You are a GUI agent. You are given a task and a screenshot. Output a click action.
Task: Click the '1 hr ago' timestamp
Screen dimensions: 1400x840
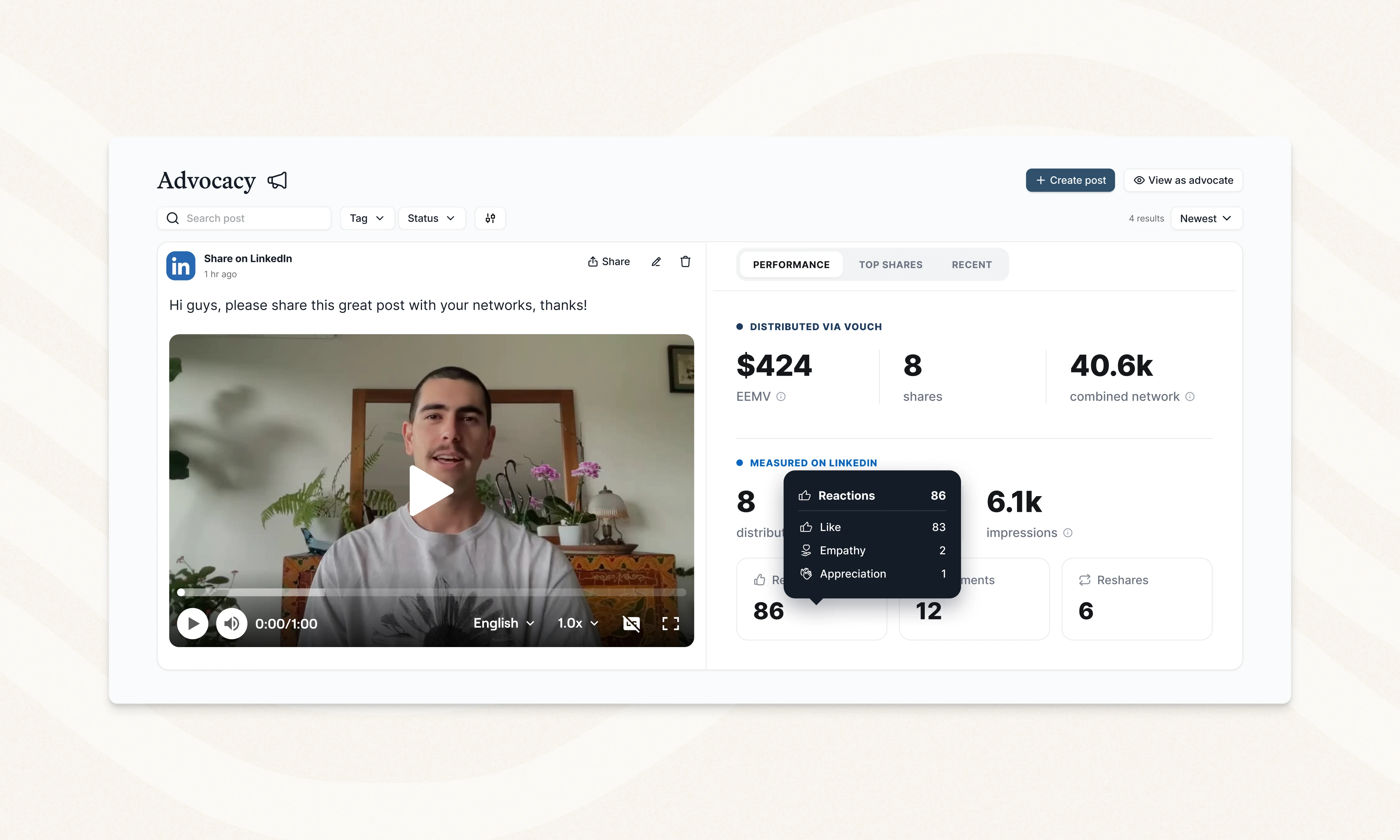220,274
